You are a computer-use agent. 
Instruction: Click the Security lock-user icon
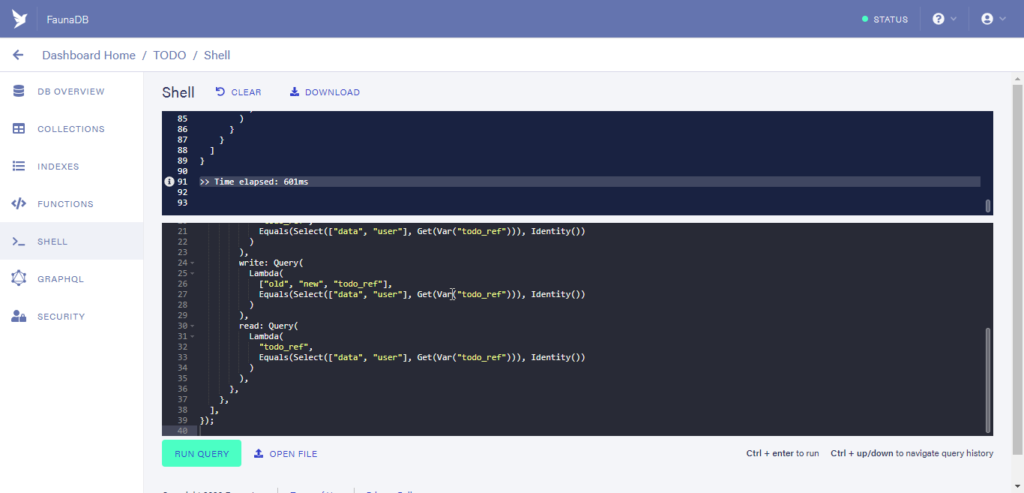pyautogui.click(x=19, y=317)
